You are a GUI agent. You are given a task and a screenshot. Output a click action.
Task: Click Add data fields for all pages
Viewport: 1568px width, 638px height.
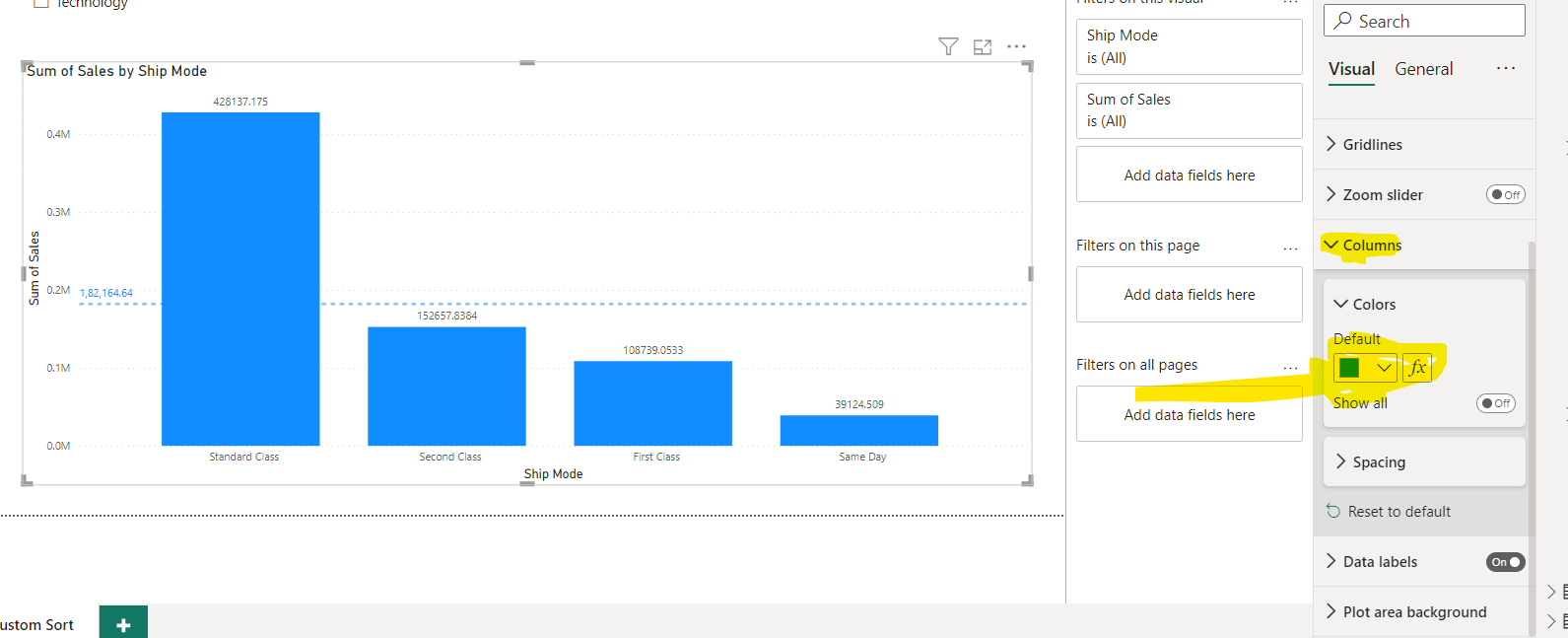1190,414
